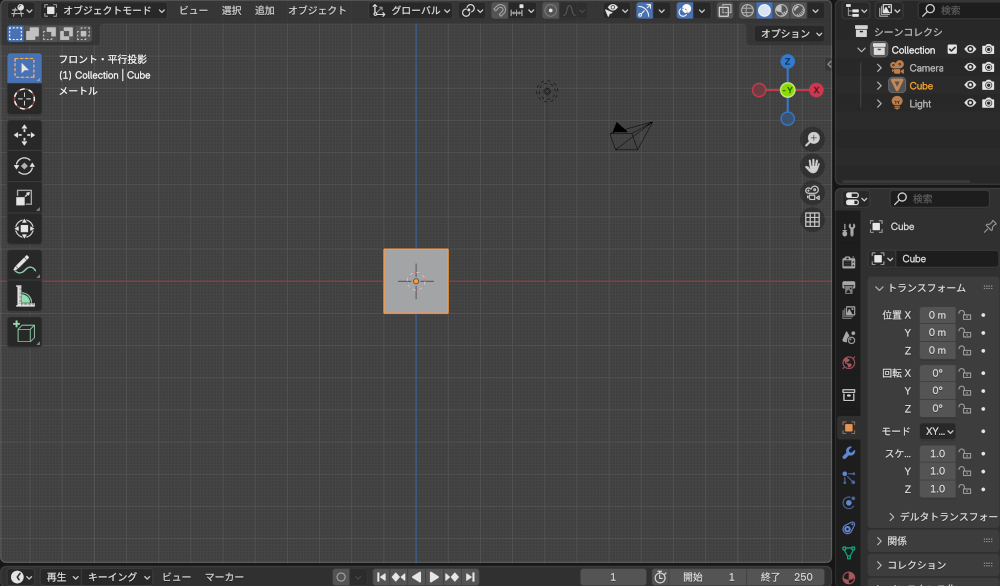Open the Modifiers wrench properties tab
The height and width of the screenshot is (586, 1000).
point(849,453)
